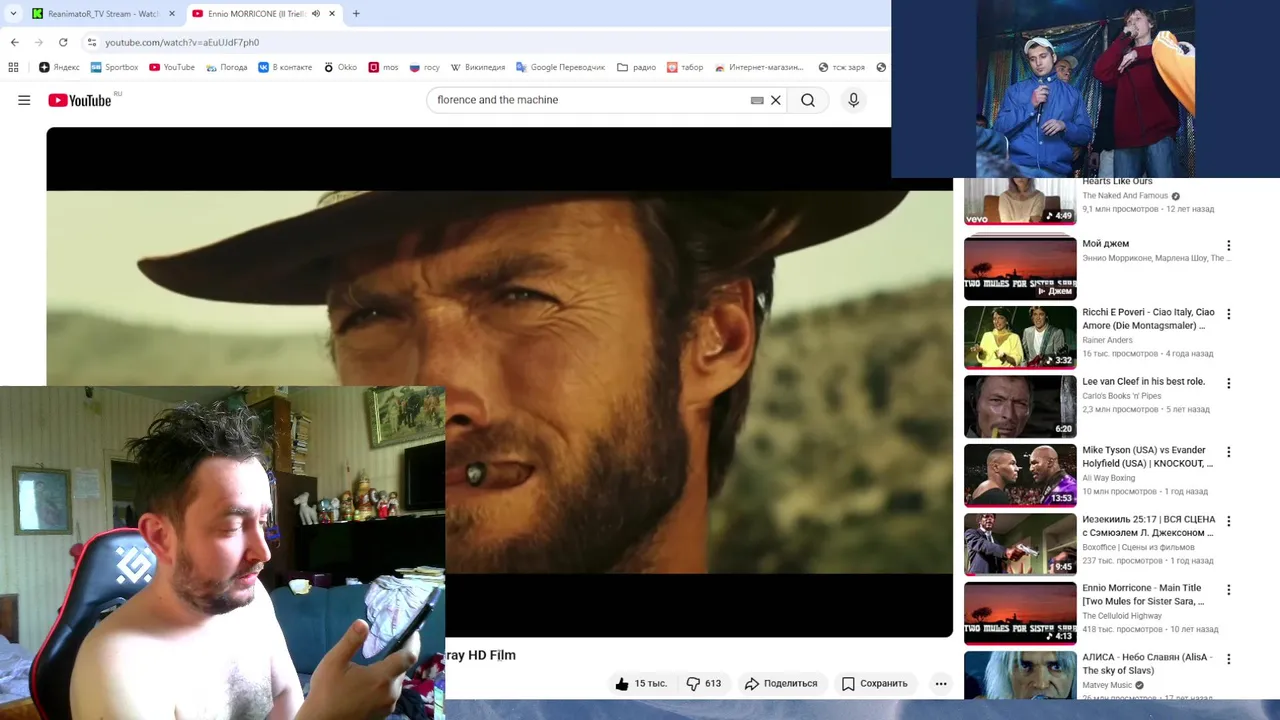This screenshot has height=720, width=1280.
Task: Open more actions ellipsis below video
Action: (941, 684)
